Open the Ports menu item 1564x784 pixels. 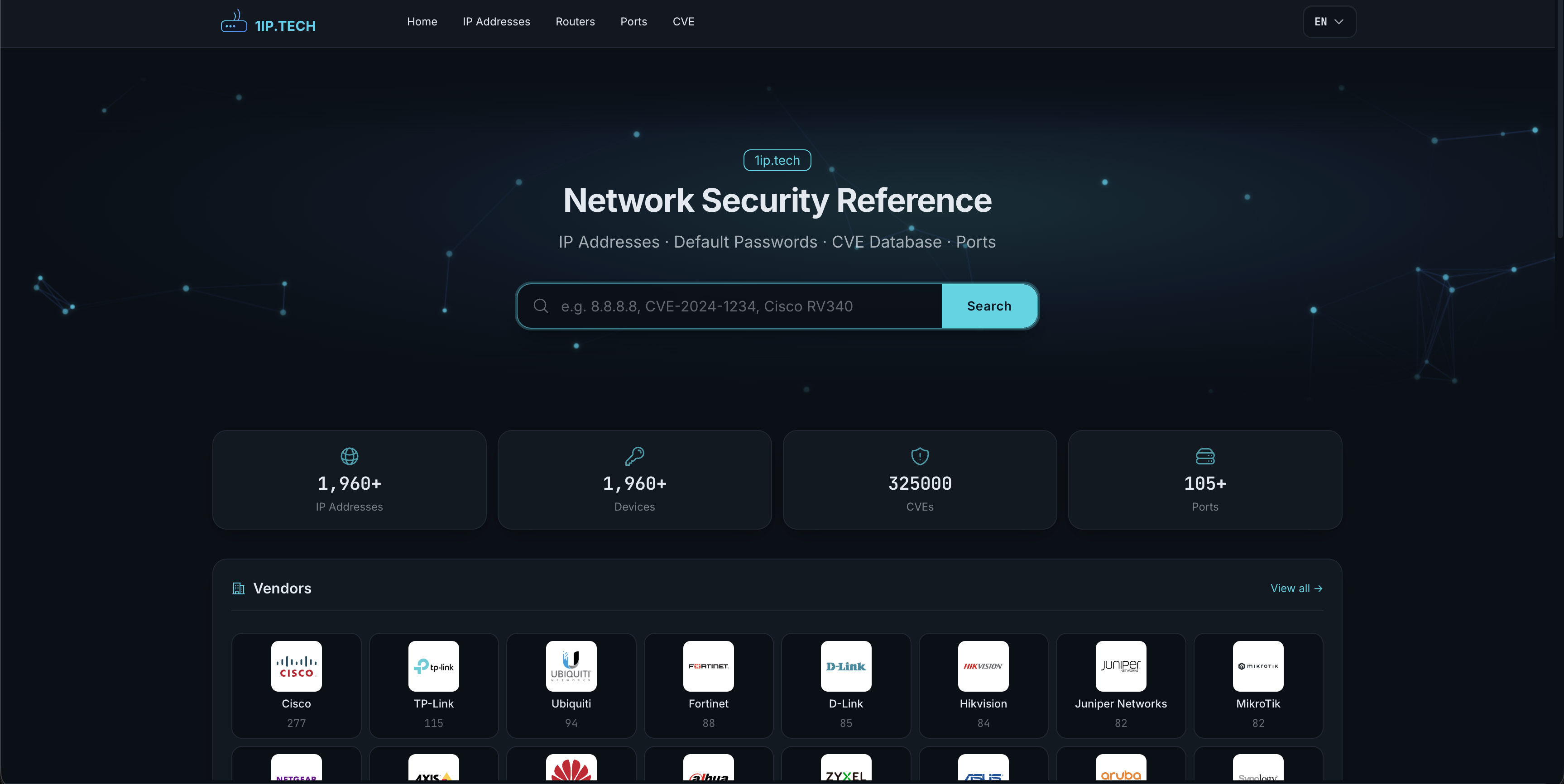(633, 22)
